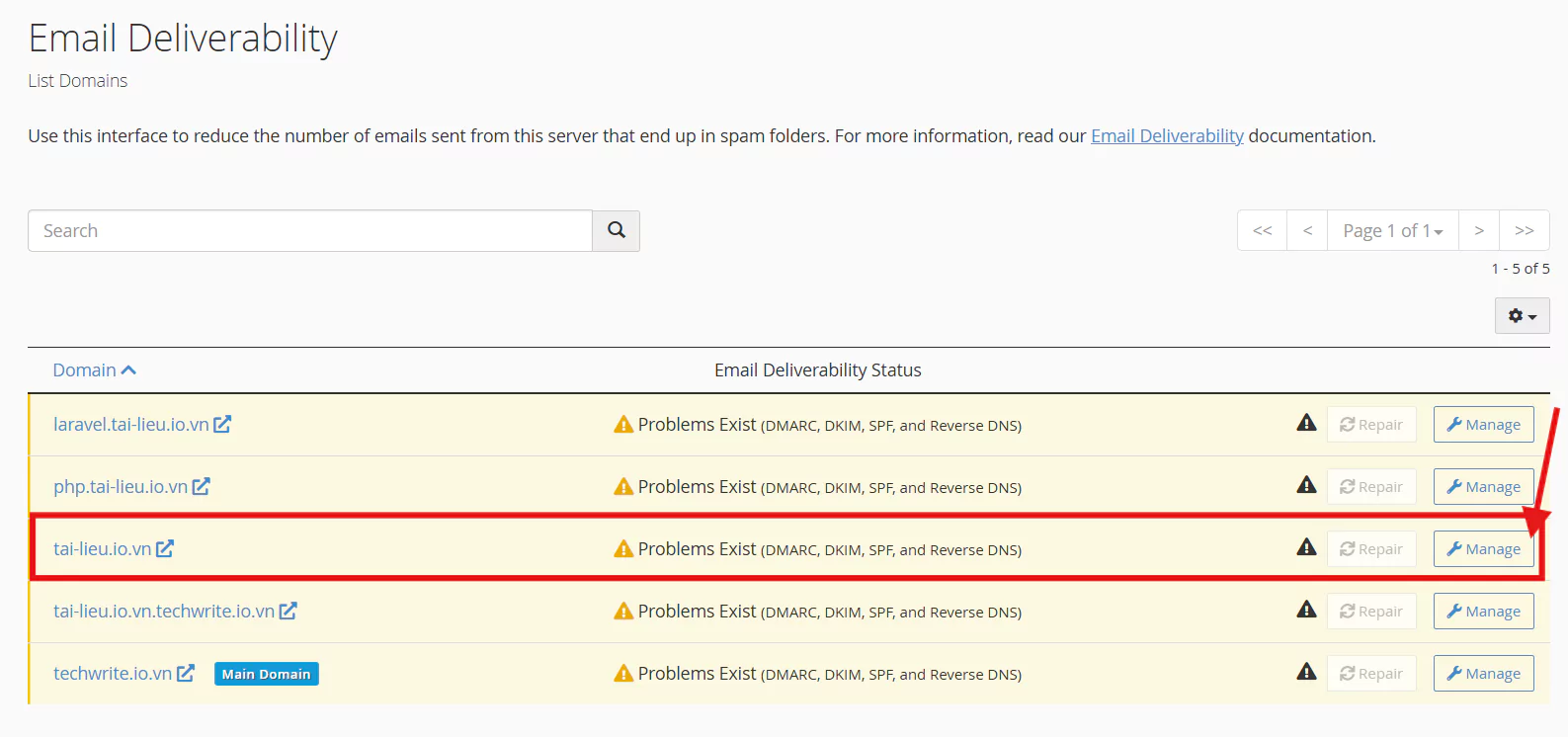Open the Page 1 of 1 dropdown
Image resolution: width=1568 pixels, height=737 pixels.
(x=1392, y=230)
